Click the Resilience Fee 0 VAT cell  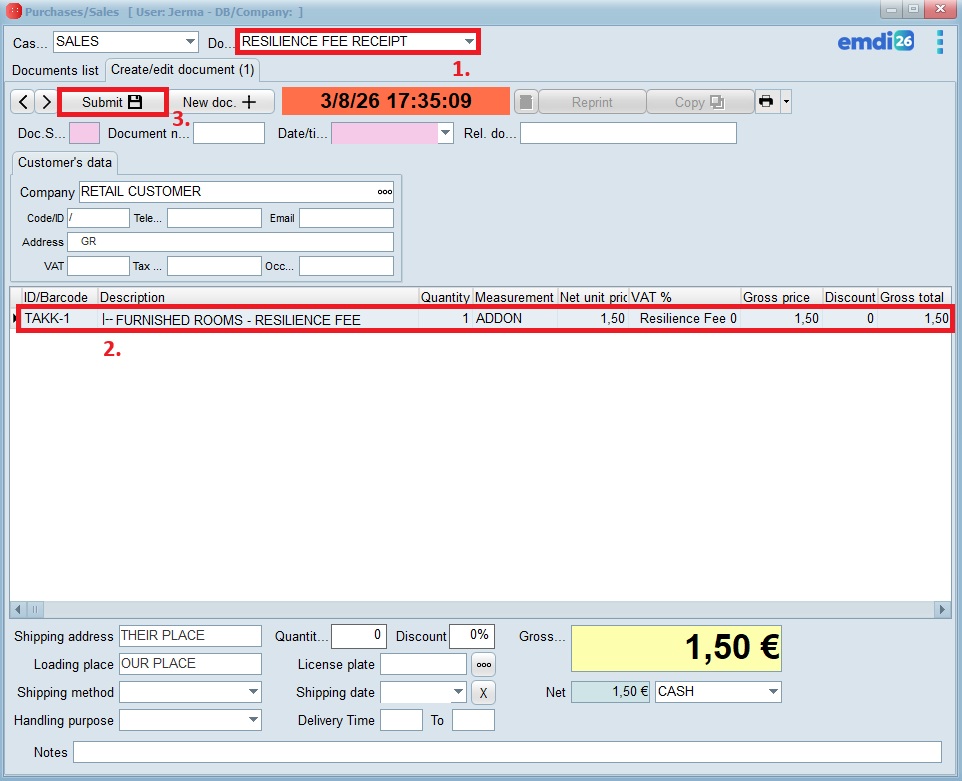coord(685,318)
